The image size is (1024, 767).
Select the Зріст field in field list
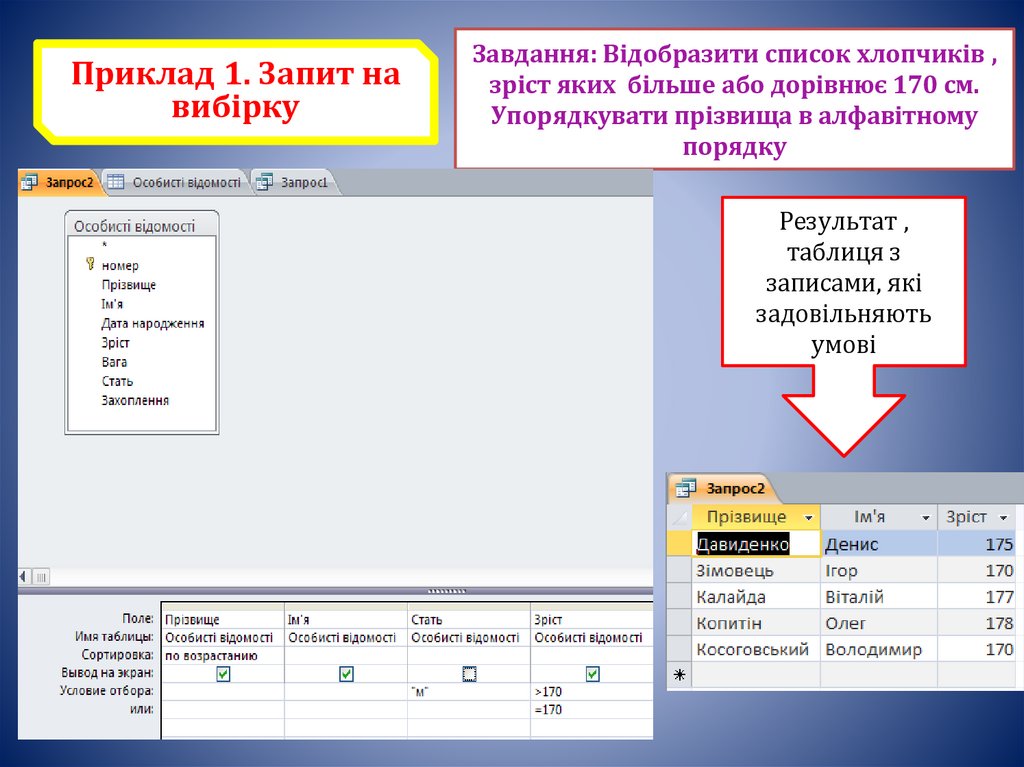click(116, 342)
